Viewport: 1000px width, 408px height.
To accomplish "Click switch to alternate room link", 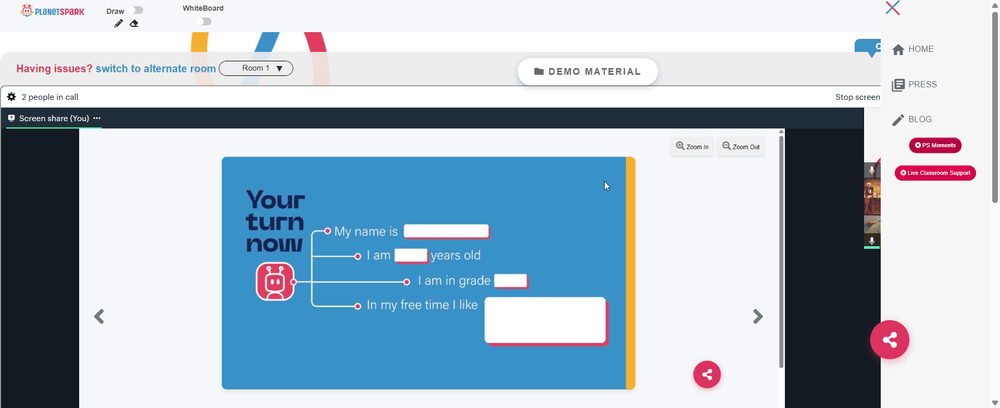I will pos(156,68).
